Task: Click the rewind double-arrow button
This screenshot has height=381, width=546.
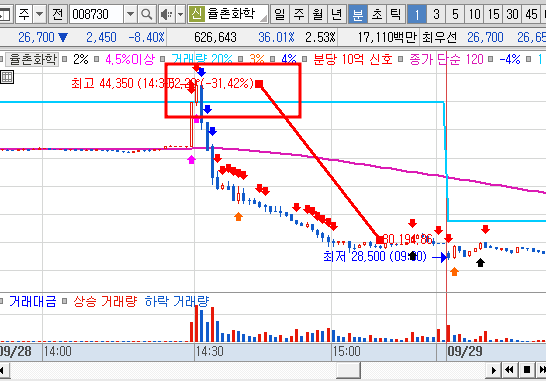Action: click(x=509, y=370)
